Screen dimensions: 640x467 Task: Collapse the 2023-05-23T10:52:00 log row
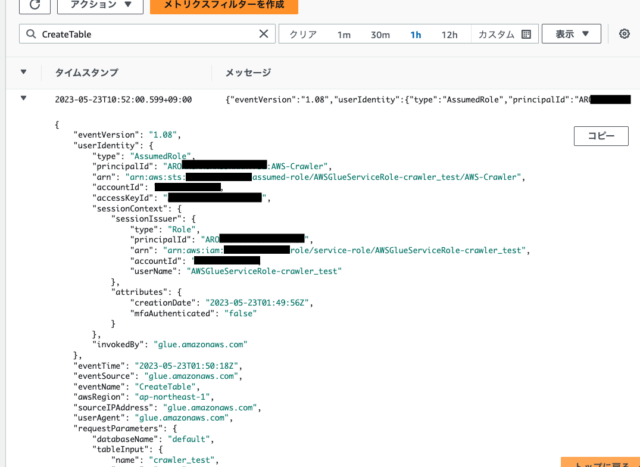24,98
